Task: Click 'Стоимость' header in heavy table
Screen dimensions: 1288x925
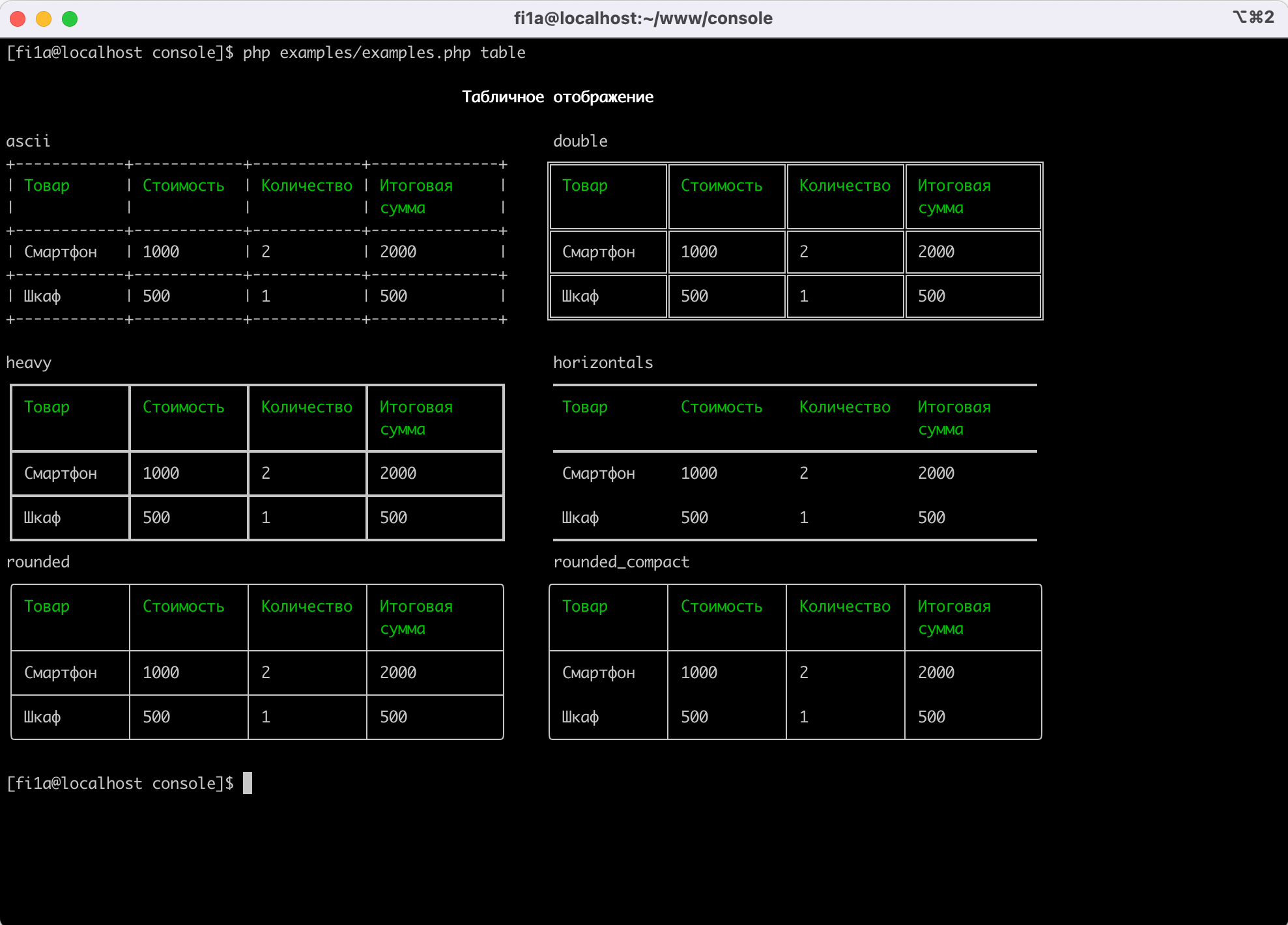Action: click(184, 407)
